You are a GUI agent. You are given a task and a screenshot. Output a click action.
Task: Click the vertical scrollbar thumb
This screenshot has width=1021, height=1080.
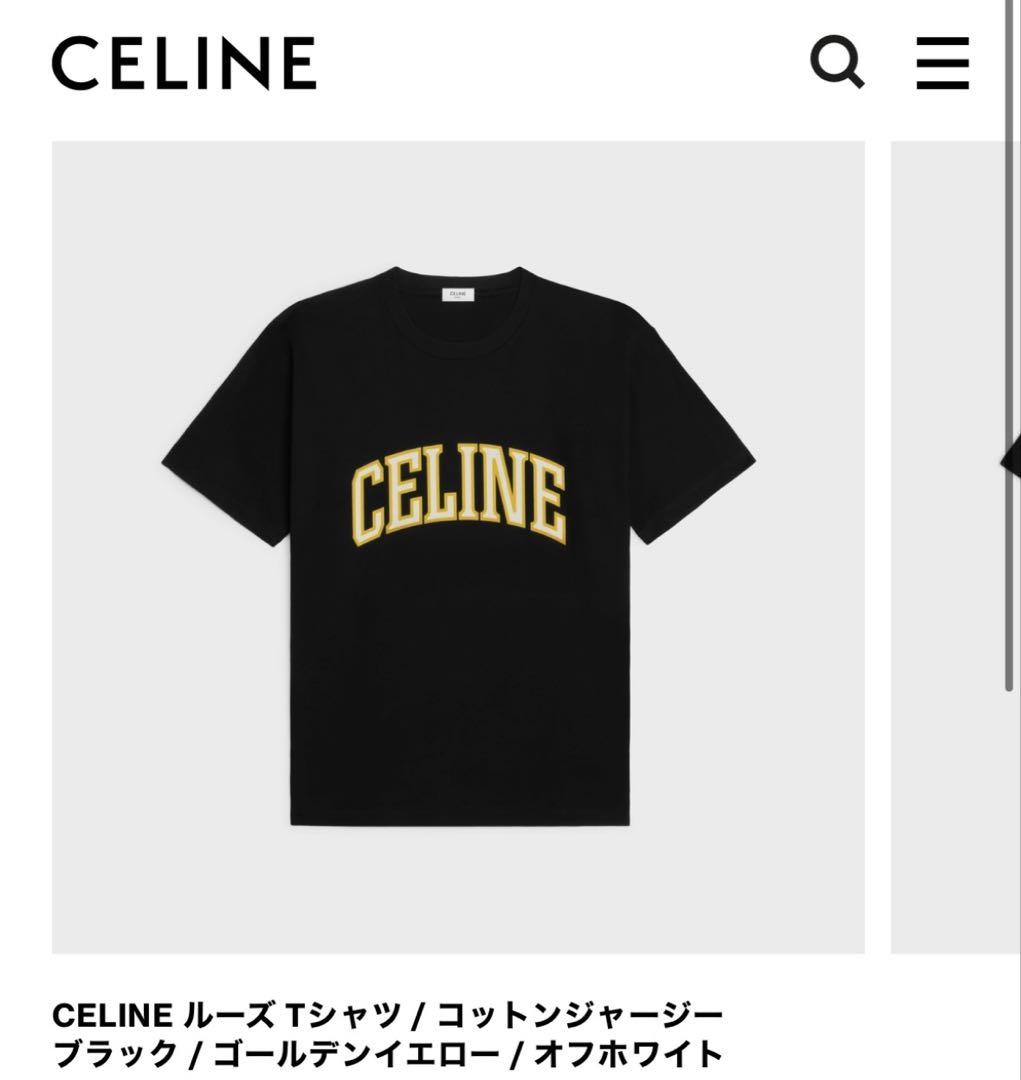click(1009, 344)
